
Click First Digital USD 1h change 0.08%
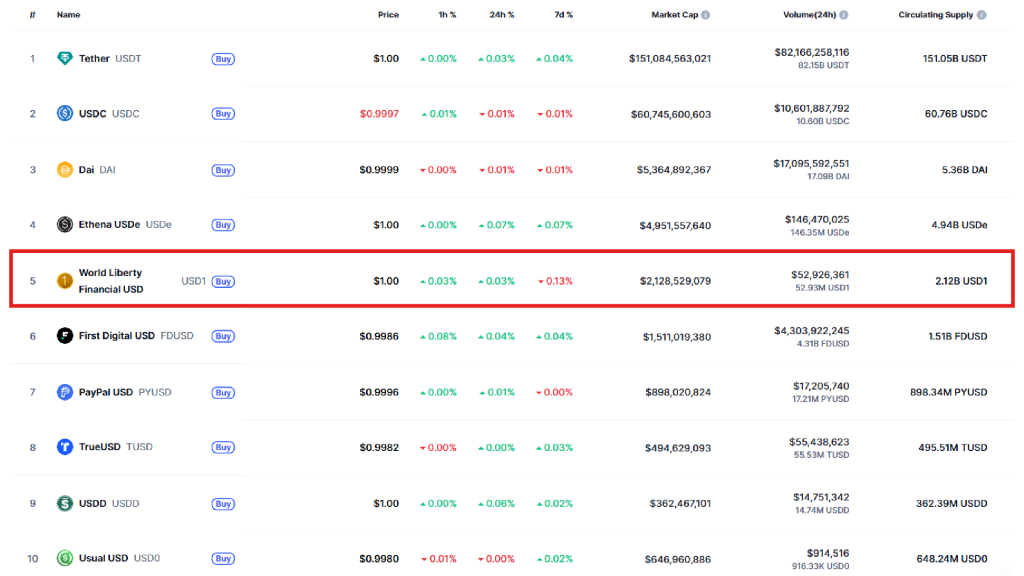(x=438, y=337)
